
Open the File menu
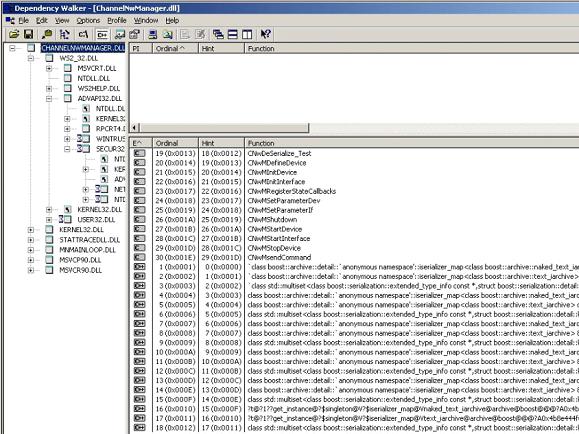[24, 20]
